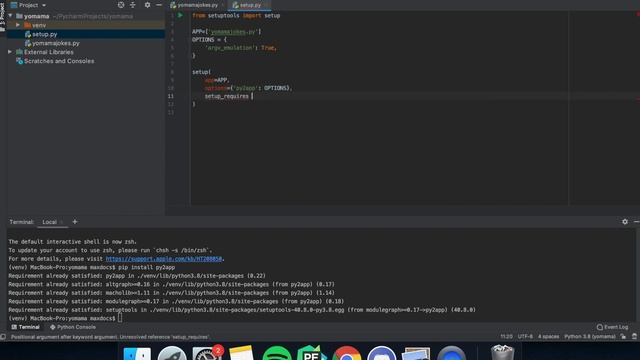The width and height of the screenshot is (640, 360).
Task: Collapse the yomama project root
Action: coord(10,16)
